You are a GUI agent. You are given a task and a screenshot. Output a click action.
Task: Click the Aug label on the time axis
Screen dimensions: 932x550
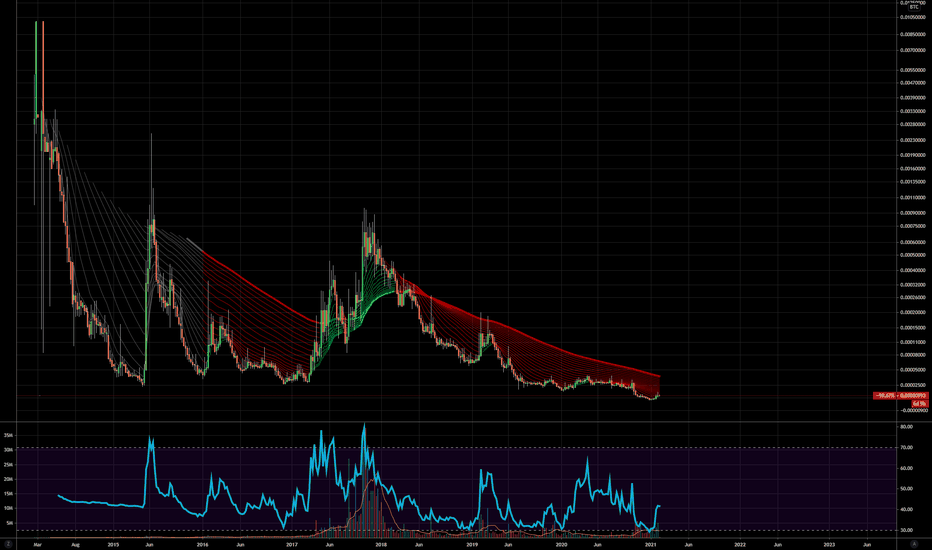pos(75,544)
